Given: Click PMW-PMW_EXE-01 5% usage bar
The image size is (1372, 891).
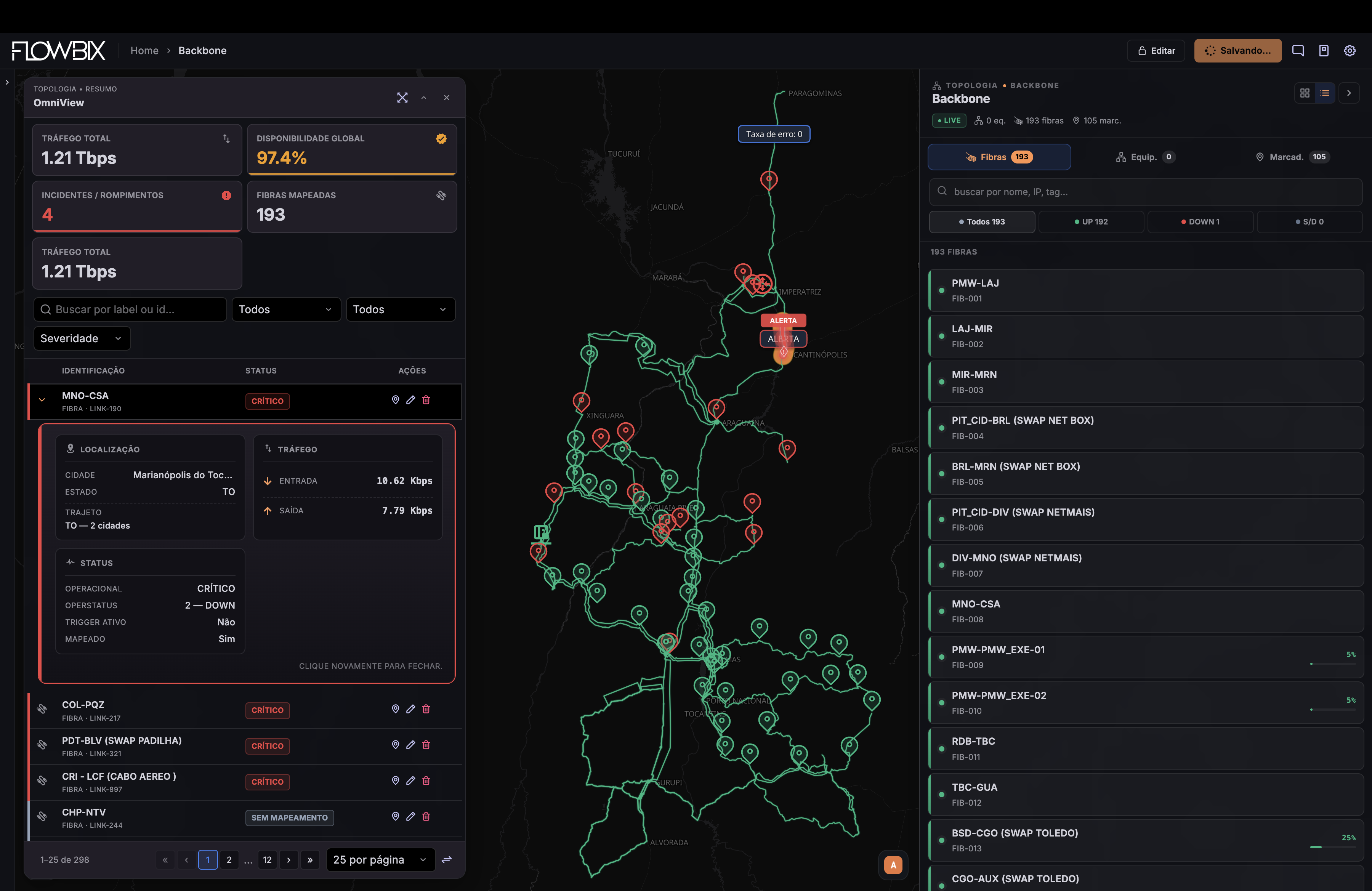Looking at the screenshot, I should (x=1333, y=664).
